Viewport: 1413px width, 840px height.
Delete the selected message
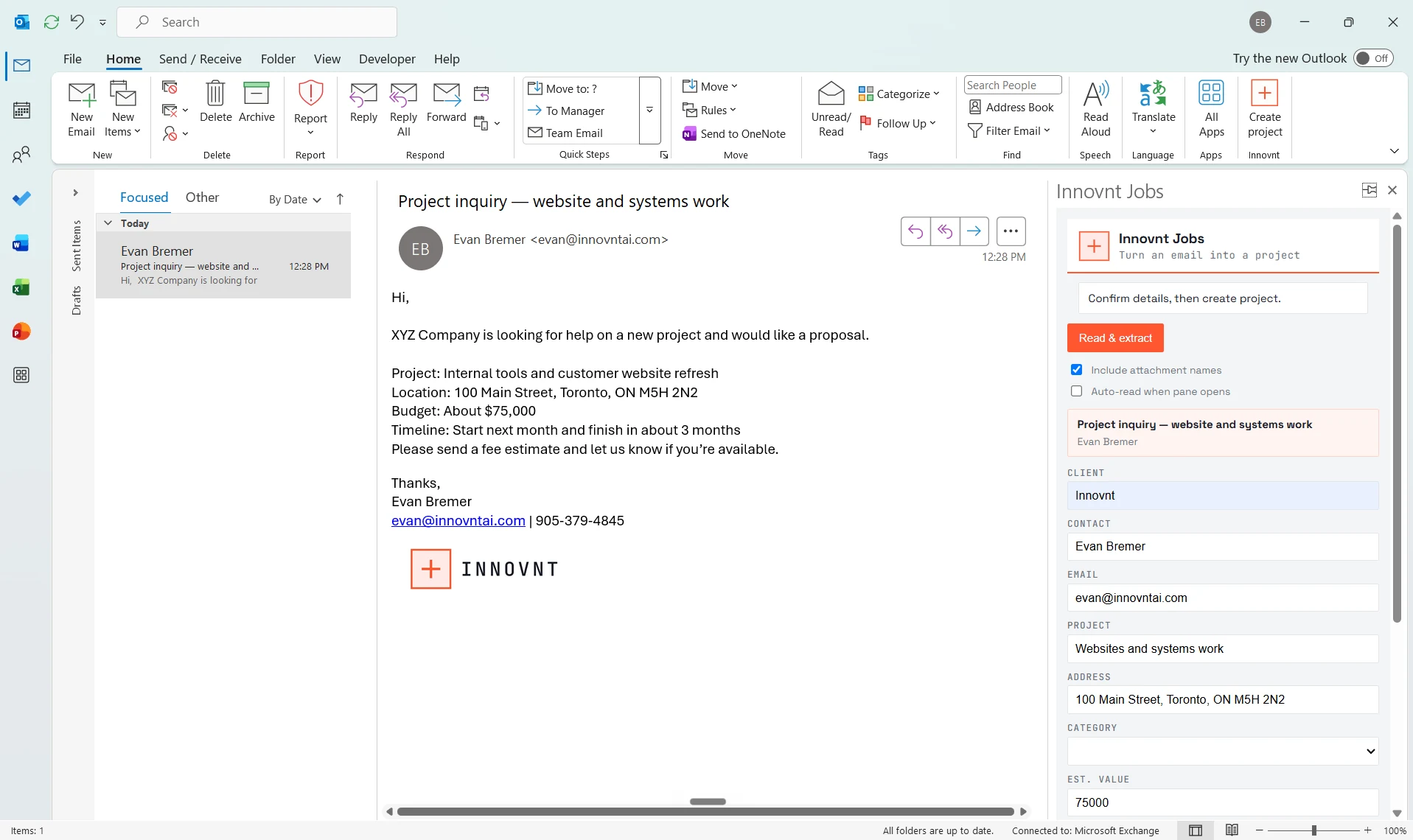pos(215,102)
